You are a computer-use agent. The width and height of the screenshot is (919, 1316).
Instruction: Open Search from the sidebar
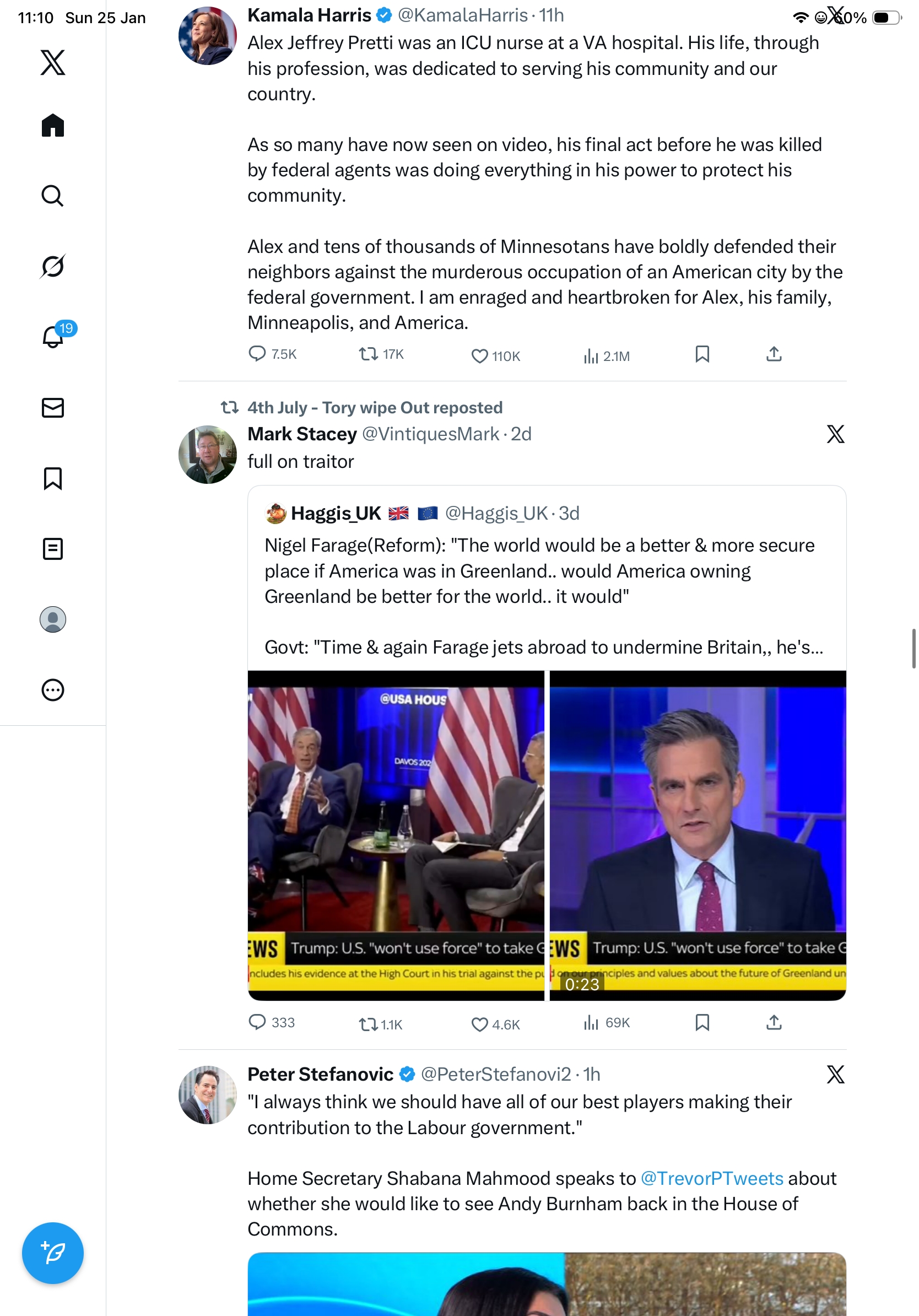[x=53, y=196]
